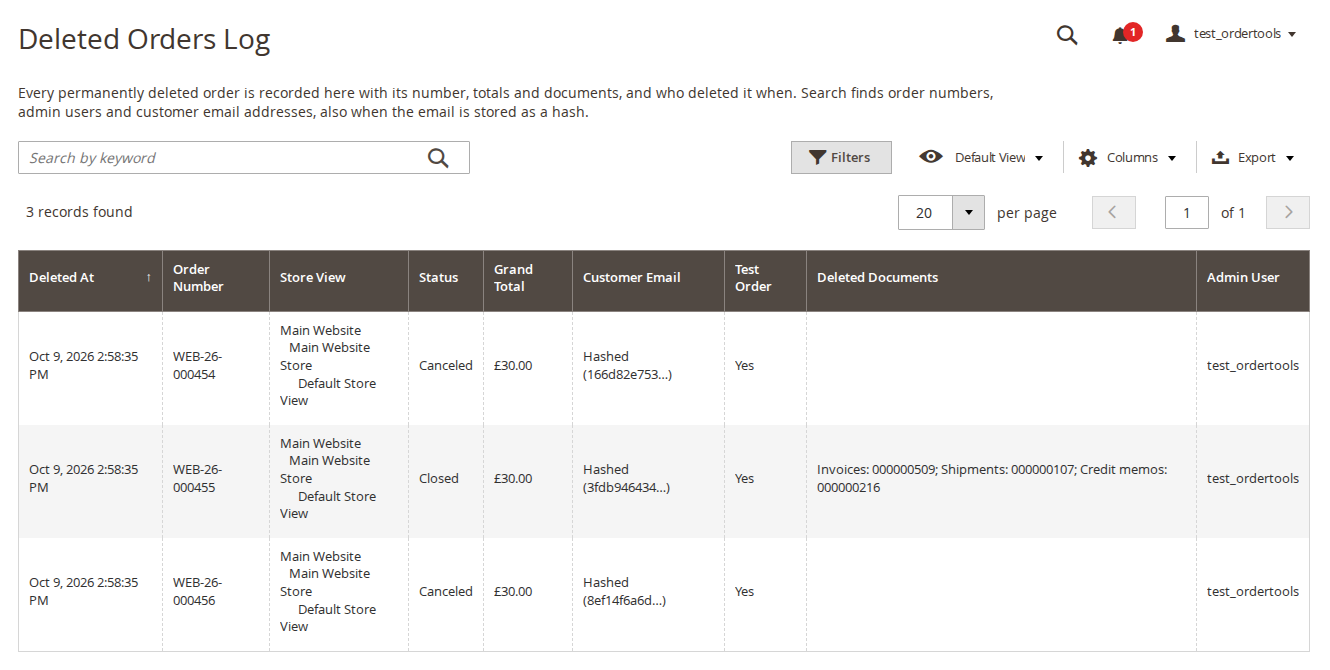Open the test_ordertools account menu
The height and width of the screenshot is (670, 1330).
[1231, 34]
